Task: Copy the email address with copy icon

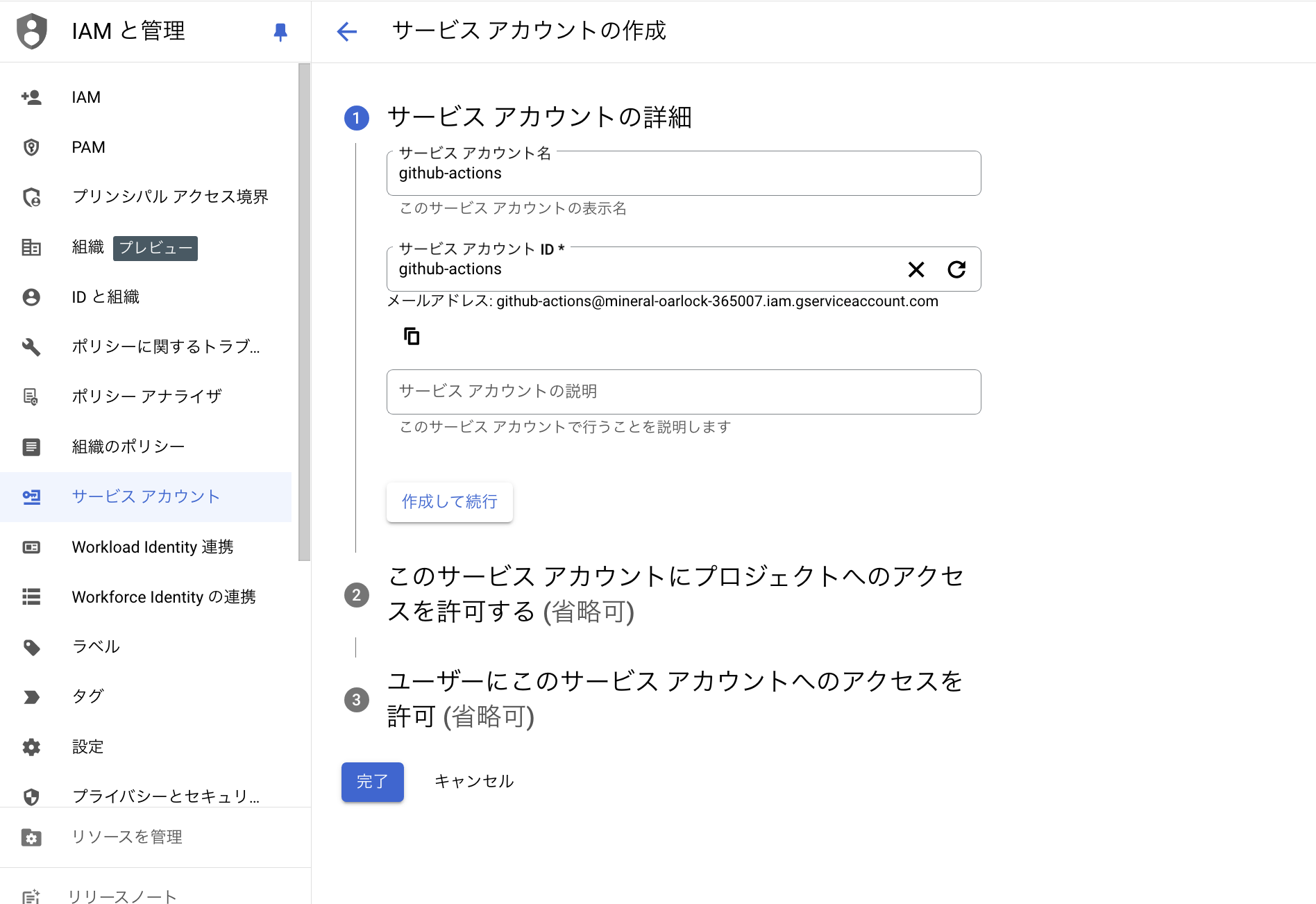Action: 412,337
